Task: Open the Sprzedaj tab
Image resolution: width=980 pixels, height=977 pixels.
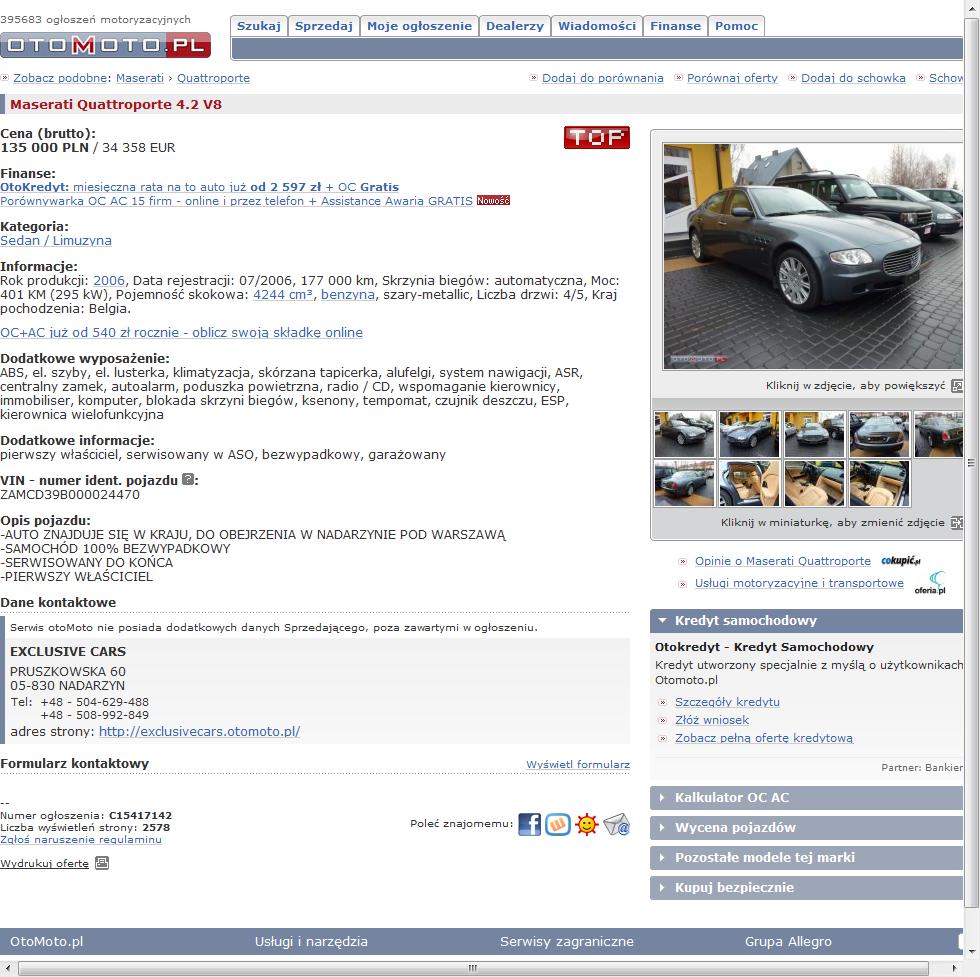Action: 324,26
